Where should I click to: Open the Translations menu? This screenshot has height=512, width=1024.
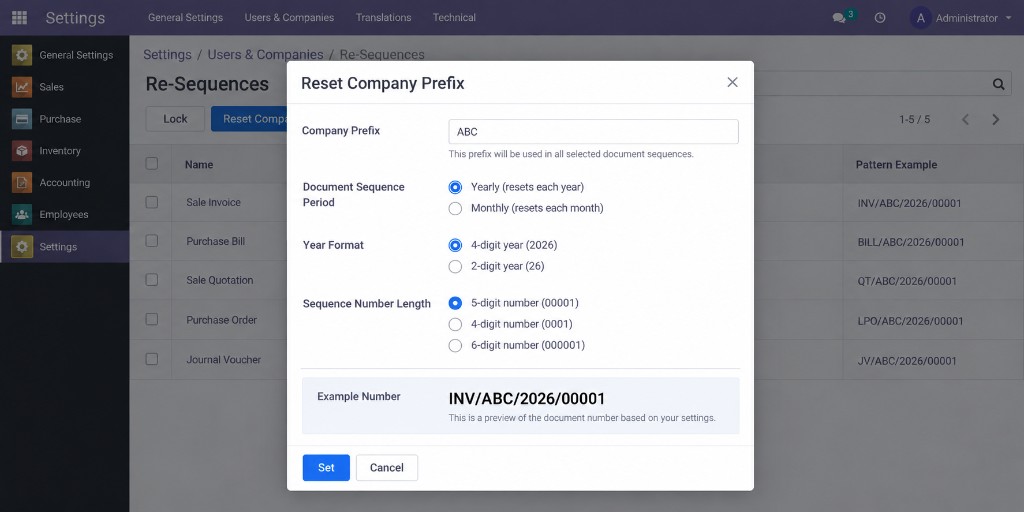tap(383, 18)
